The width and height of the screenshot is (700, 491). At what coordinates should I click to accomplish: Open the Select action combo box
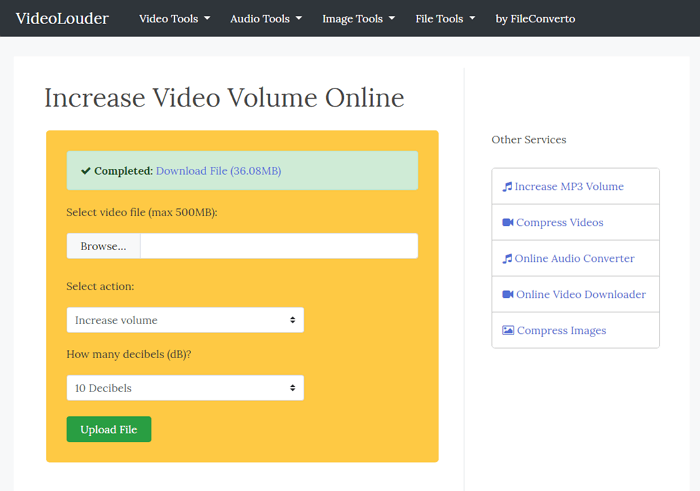(185, 320)
